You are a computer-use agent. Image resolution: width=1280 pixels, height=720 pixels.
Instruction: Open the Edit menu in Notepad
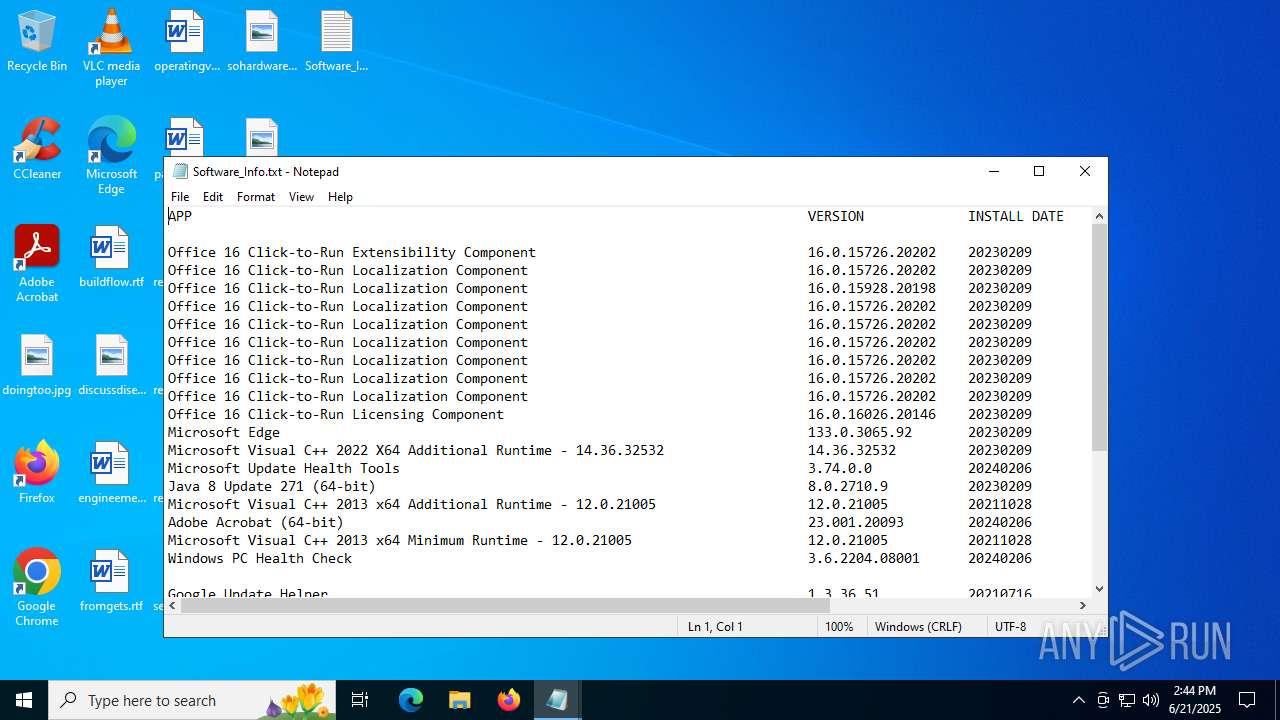213,197
